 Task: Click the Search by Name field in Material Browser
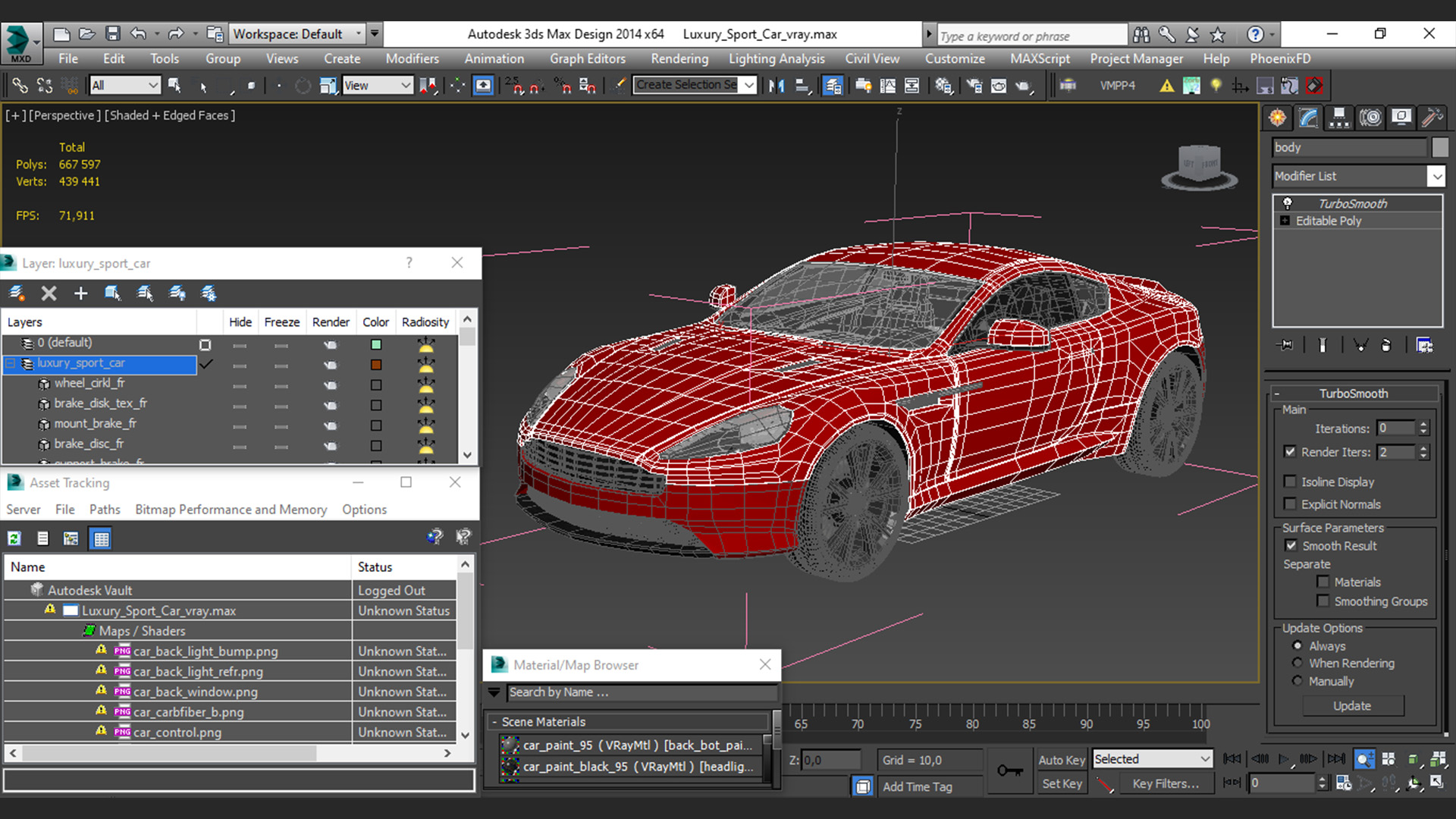coord(642,692)
